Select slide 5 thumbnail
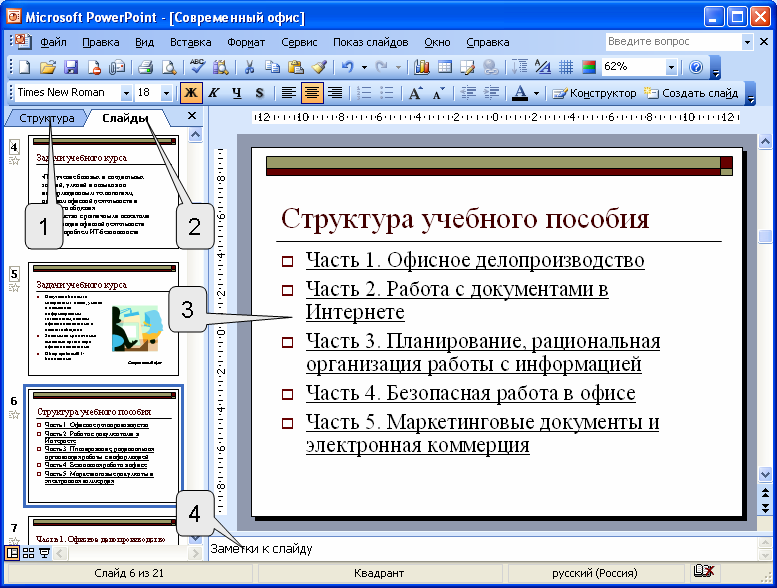The width and height of the screenshot is (777, 588). pos(103,319)
